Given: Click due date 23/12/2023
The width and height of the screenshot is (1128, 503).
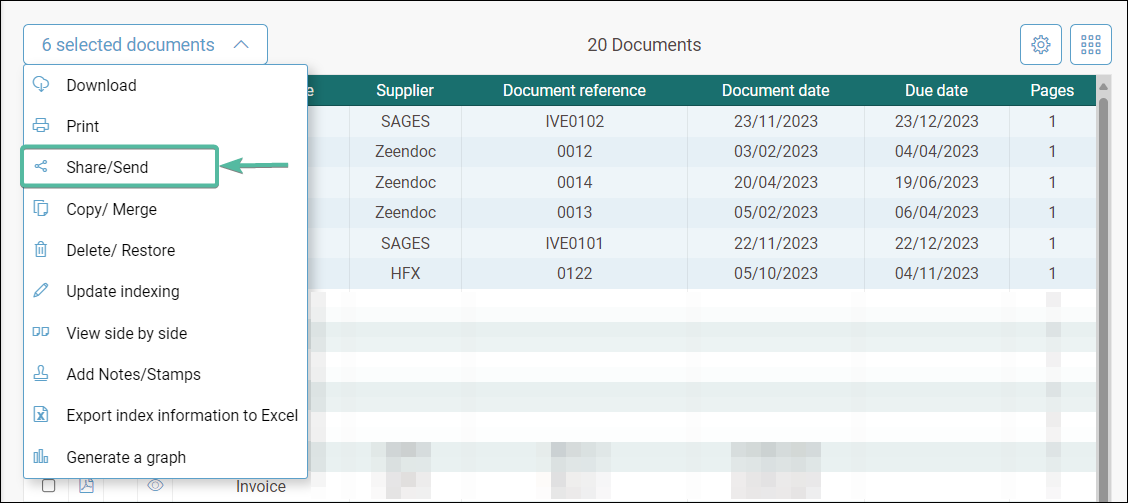Looking at the screenshot, I should coord(936,122).
